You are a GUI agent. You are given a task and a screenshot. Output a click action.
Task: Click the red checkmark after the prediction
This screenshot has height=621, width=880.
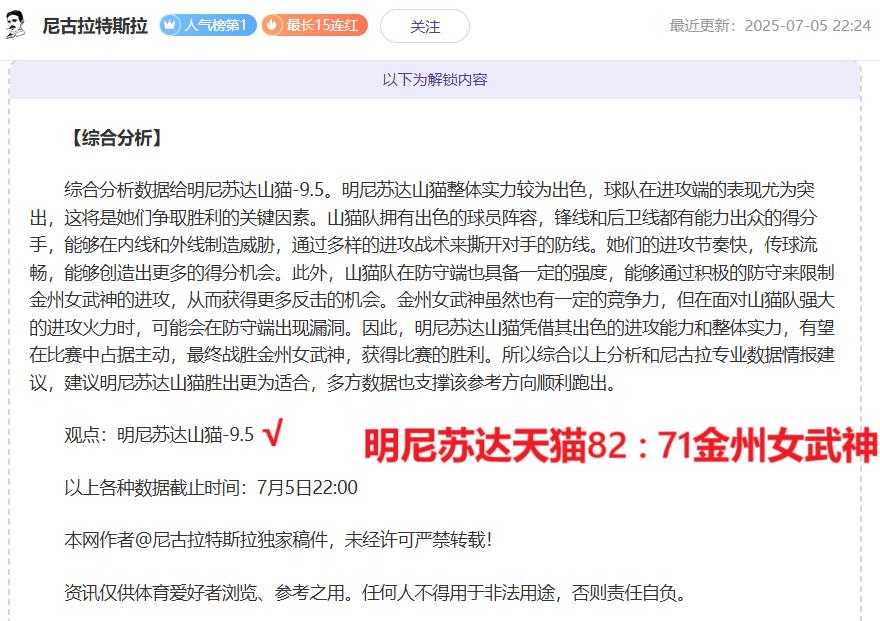pyautogui.click(x=273, y=433)
